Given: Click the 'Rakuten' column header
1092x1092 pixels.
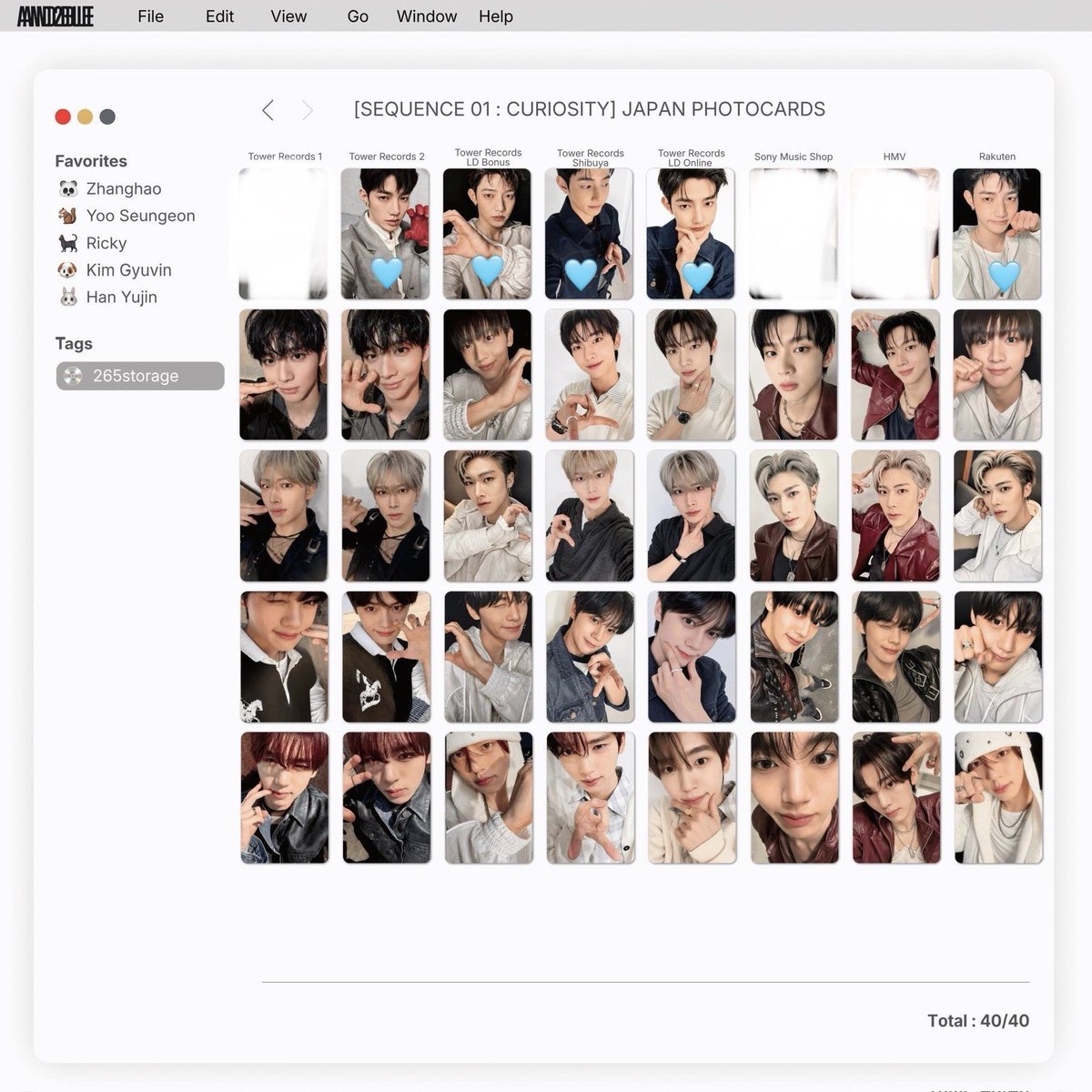Looking at the screenshot, I should (x=997, y=157).
